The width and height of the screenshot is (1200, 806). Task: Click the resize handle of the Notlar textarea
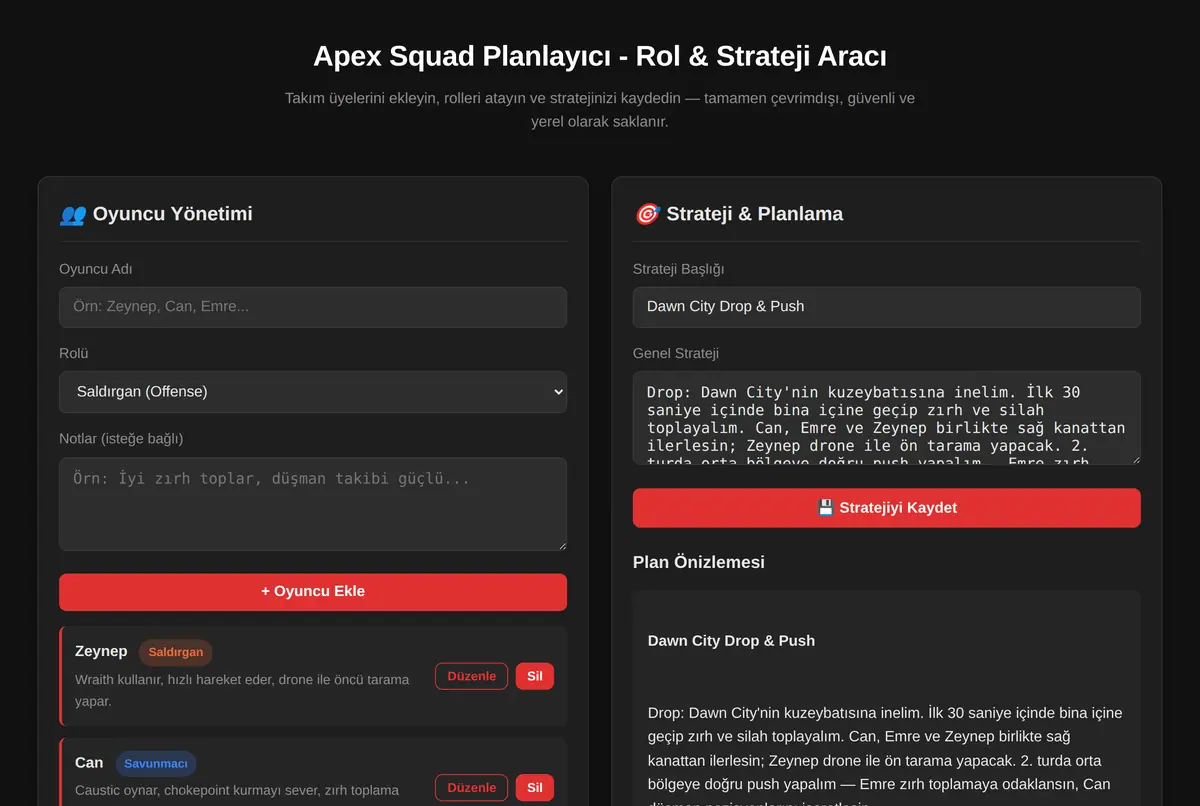coord(561,545)
